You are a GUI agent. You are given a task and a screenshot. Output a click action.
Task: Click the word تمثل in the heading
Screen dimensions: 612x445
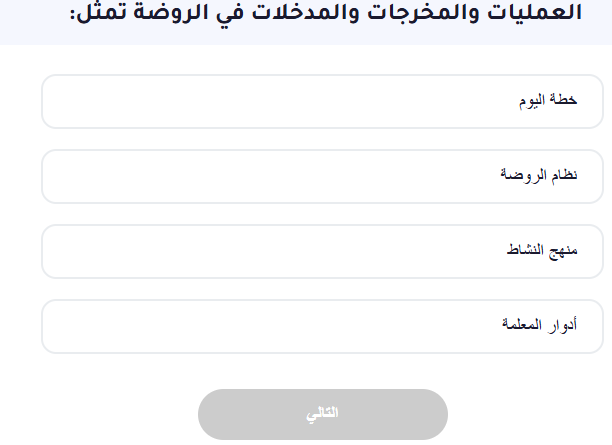(x=103, y=14)
